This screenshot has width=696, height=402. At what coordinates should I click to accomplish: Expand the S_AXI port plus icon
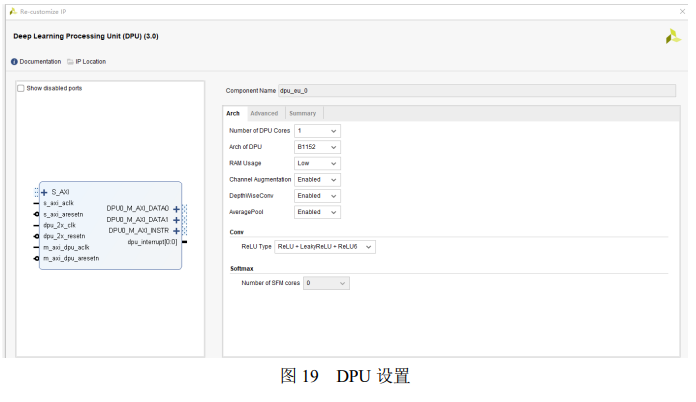coord(44,193)
